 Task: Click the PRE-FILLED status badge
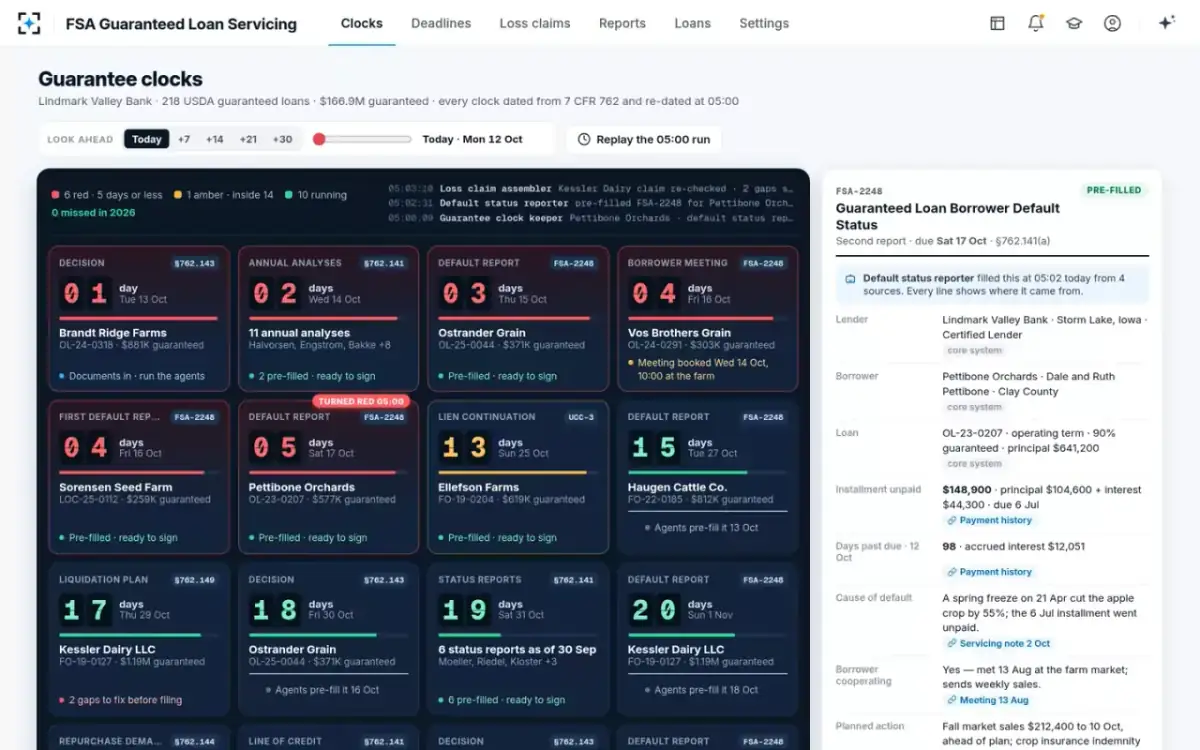pyautogui.click(x=1115, y=190)
